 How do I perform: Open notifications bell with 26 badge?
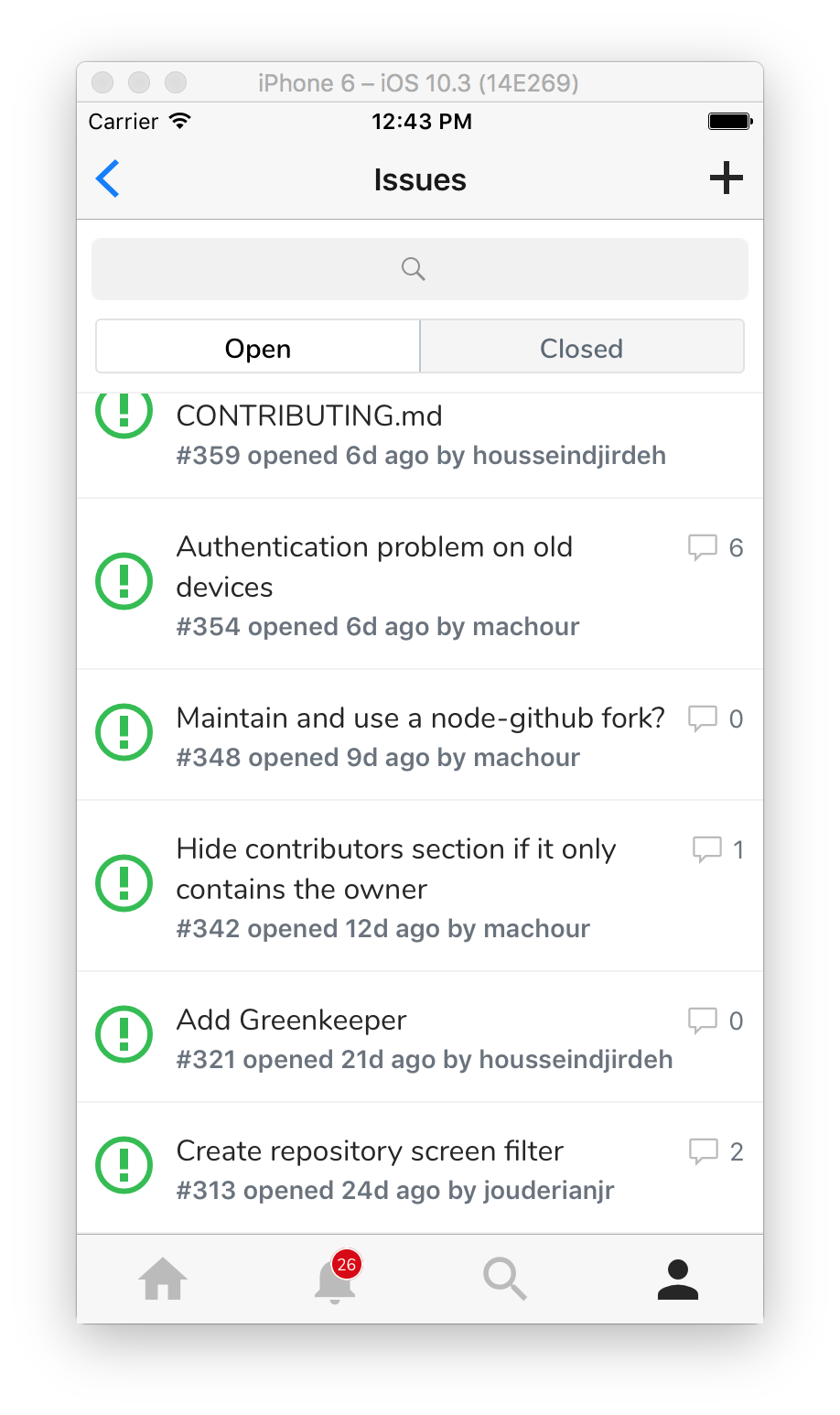tap(336, 1277)
